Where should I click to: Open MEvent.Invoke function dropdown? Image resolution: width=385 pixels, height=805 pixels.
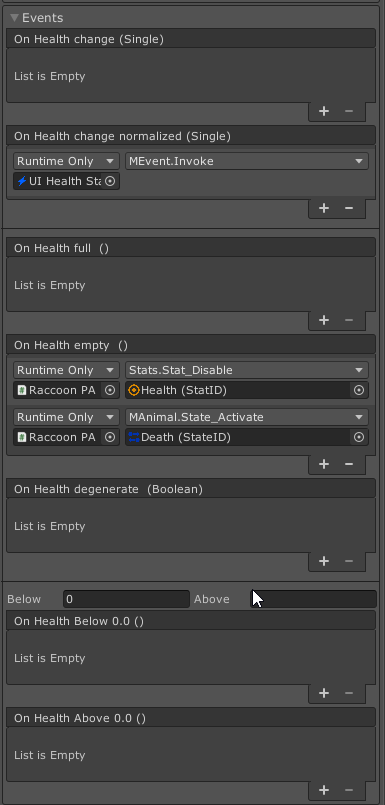click(247, 161)
